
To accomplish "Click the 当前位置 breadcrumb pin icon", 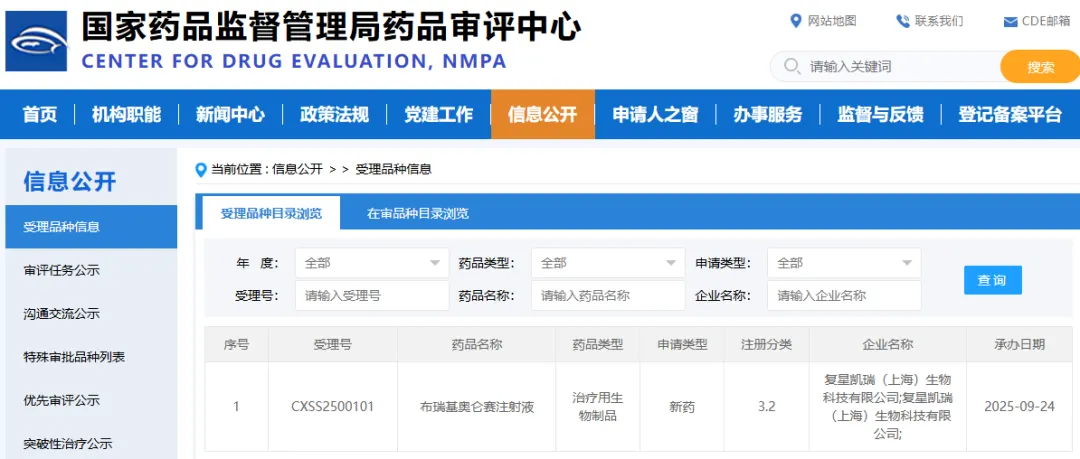I will coord(200,169).
